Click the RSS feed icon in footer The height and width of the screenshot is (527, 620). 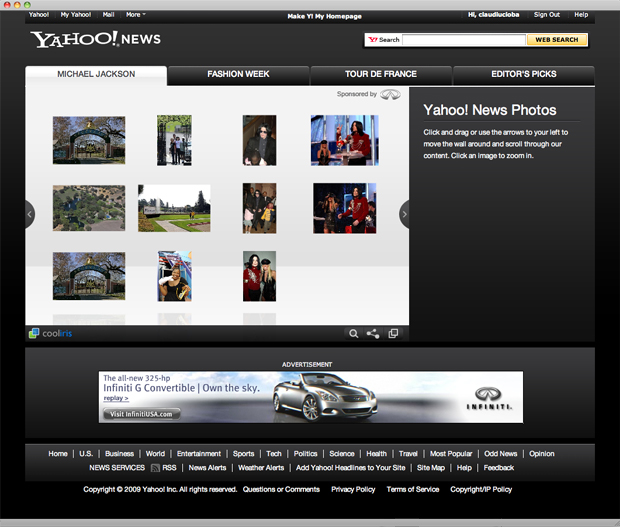(x=155, y=468)
